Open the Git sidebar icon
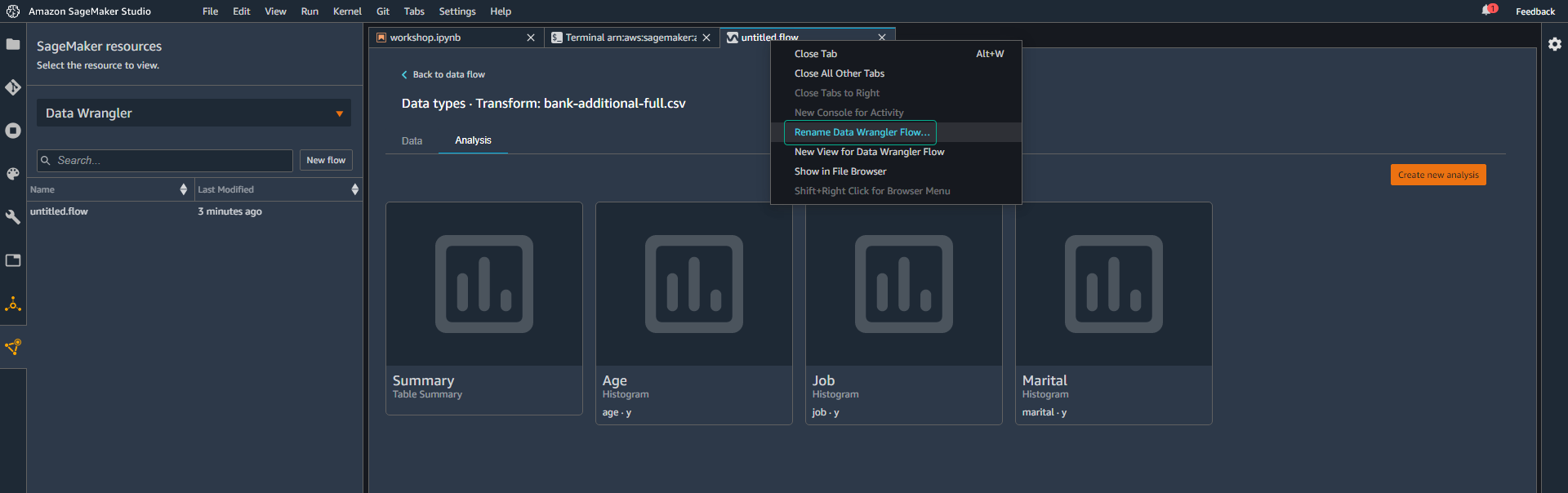Viewport: 1568px width, 493px height. pyautogui.click(x=13, y=87)
